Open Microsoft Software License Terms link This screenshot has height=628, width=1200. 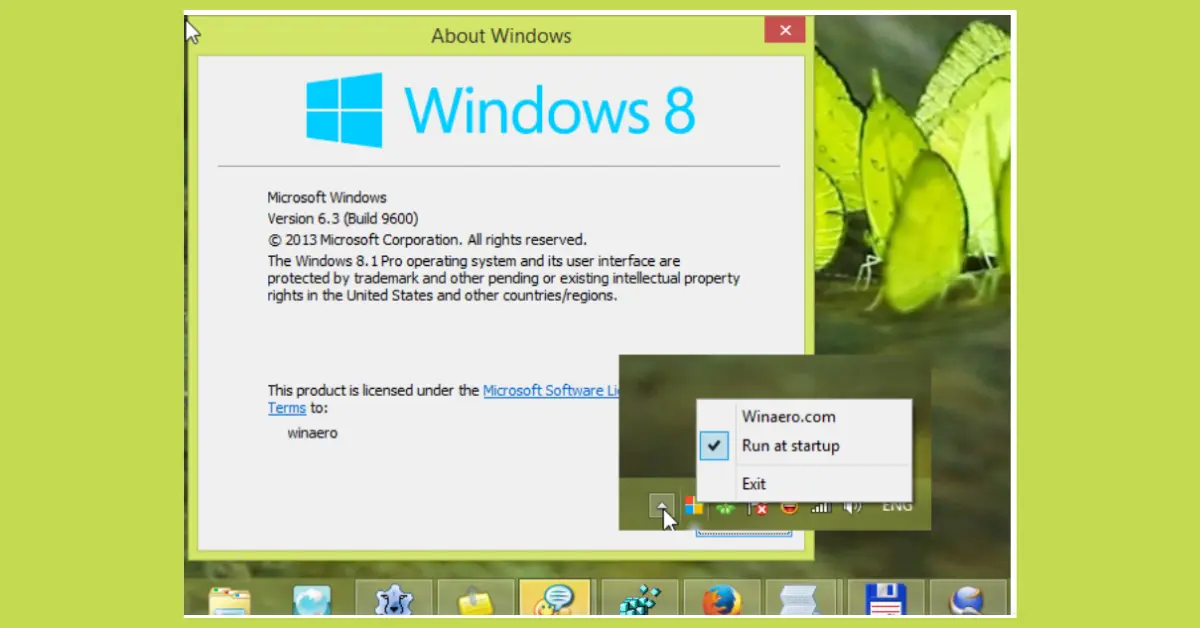click(x=551, y=391)
